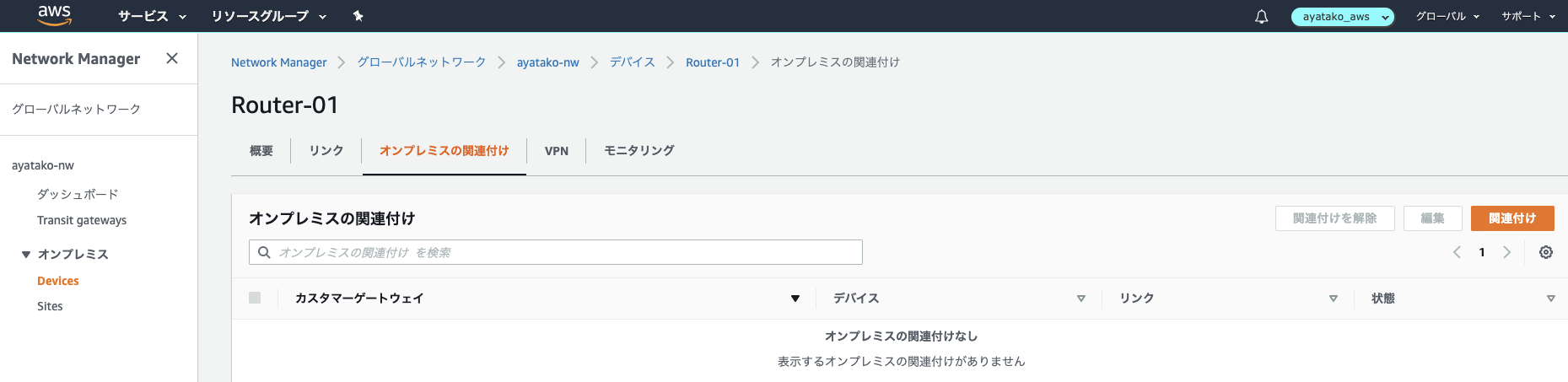Open ayatako-nw breadcrumb link
The height and width of the screenshot is (382, 1568).
coord(548,62)
